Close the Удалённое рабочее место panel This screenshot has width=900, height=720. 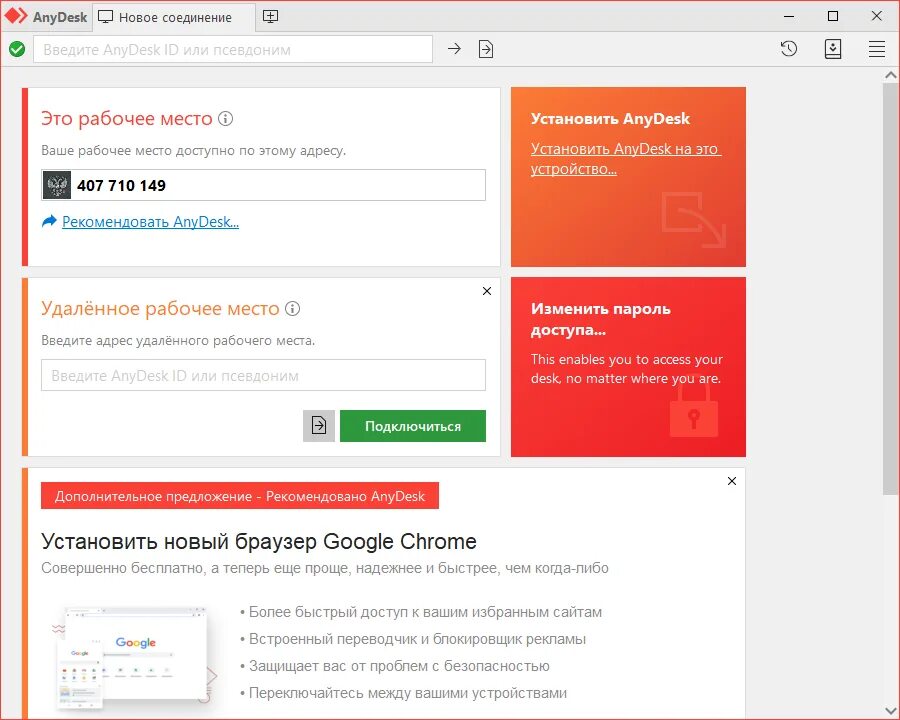tap(487, 291)
